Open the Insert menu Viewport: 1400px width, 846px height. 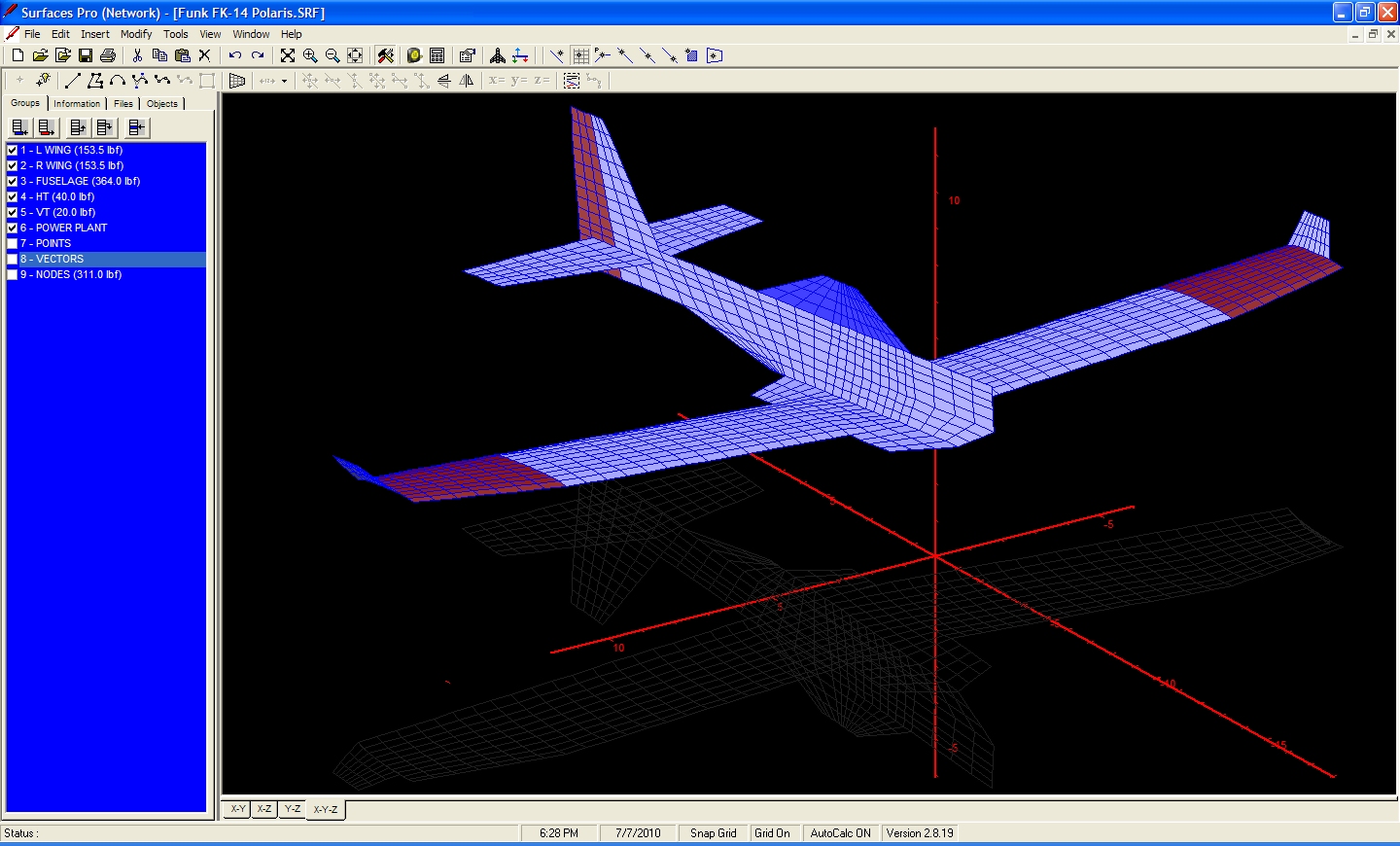coord(95,34)
